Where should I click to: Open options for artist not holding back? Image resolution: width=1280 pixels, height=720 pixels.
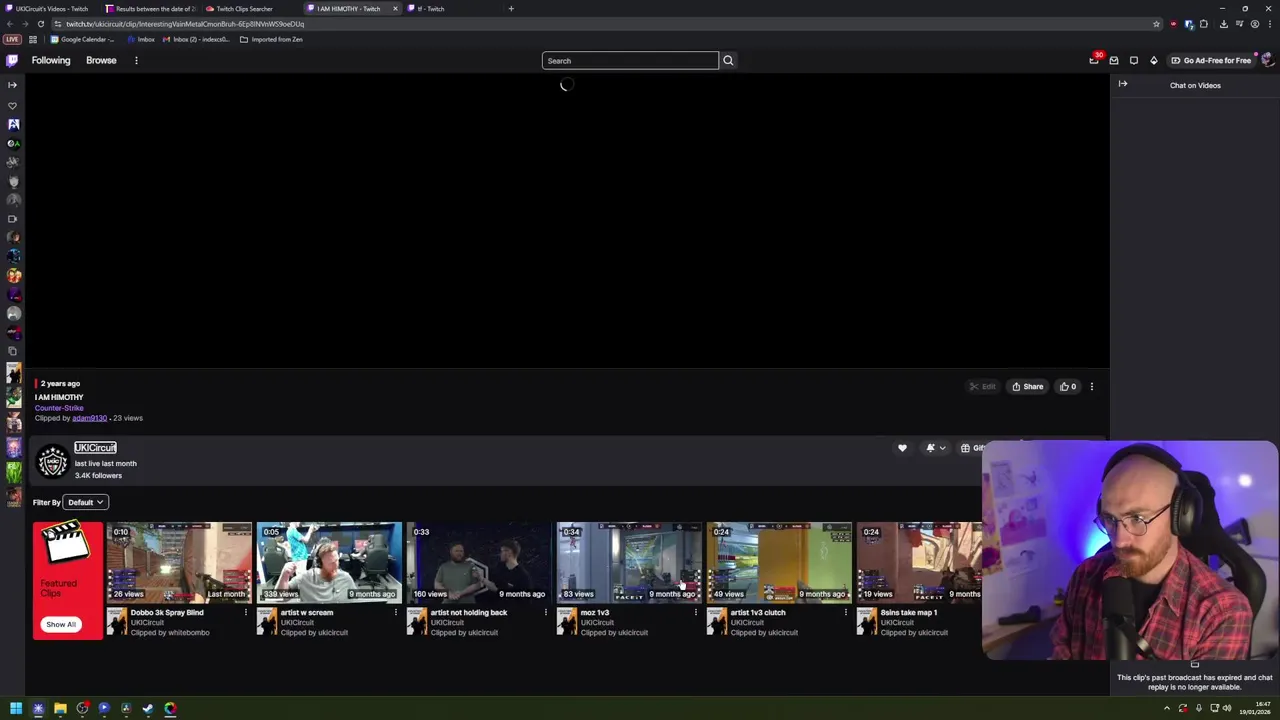pos(546,612)
